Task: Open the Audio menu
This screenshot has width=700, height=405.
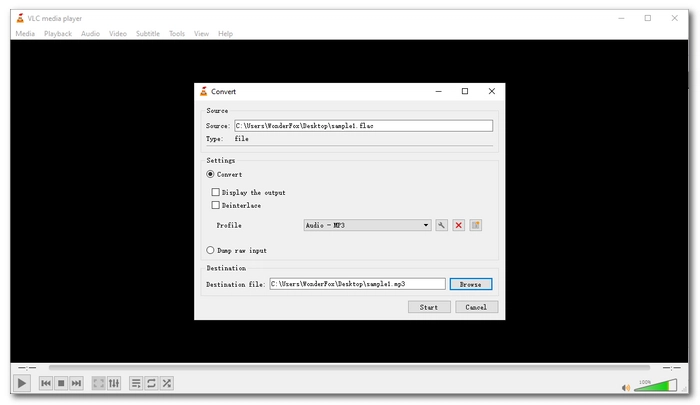Action: (x=90, y=33)
